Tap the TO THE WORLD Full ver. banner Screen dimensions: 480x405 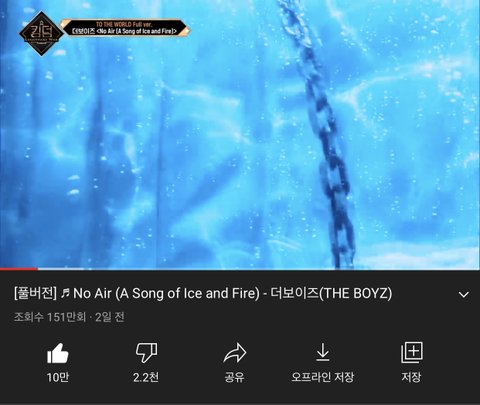125,28
